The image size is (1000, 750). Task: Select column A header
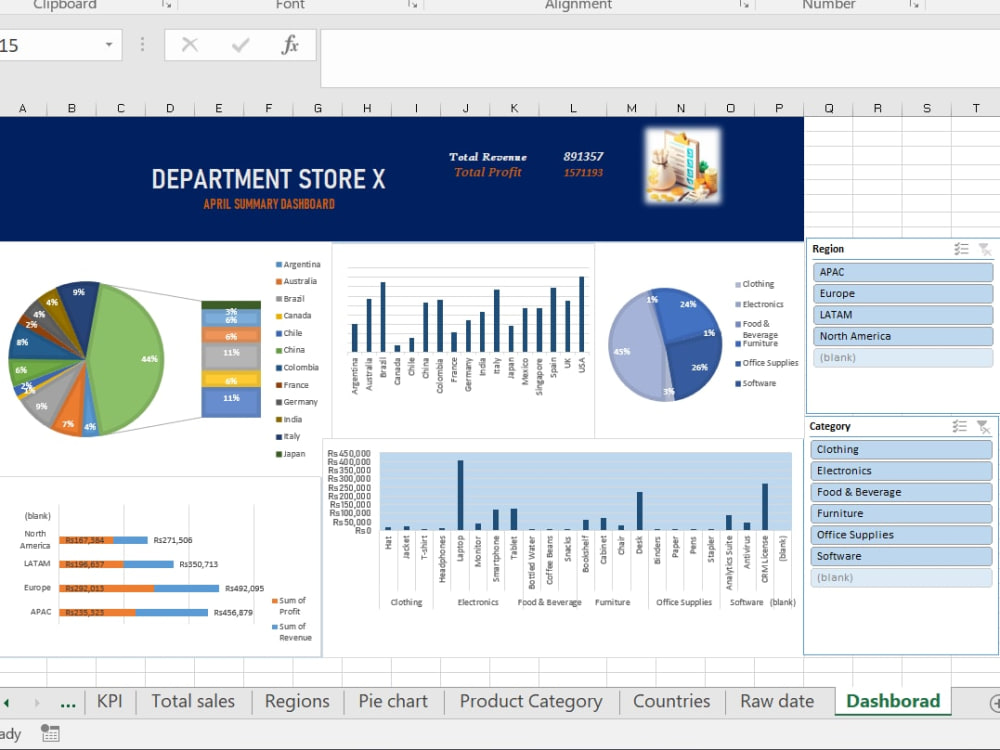pos(23,108)
